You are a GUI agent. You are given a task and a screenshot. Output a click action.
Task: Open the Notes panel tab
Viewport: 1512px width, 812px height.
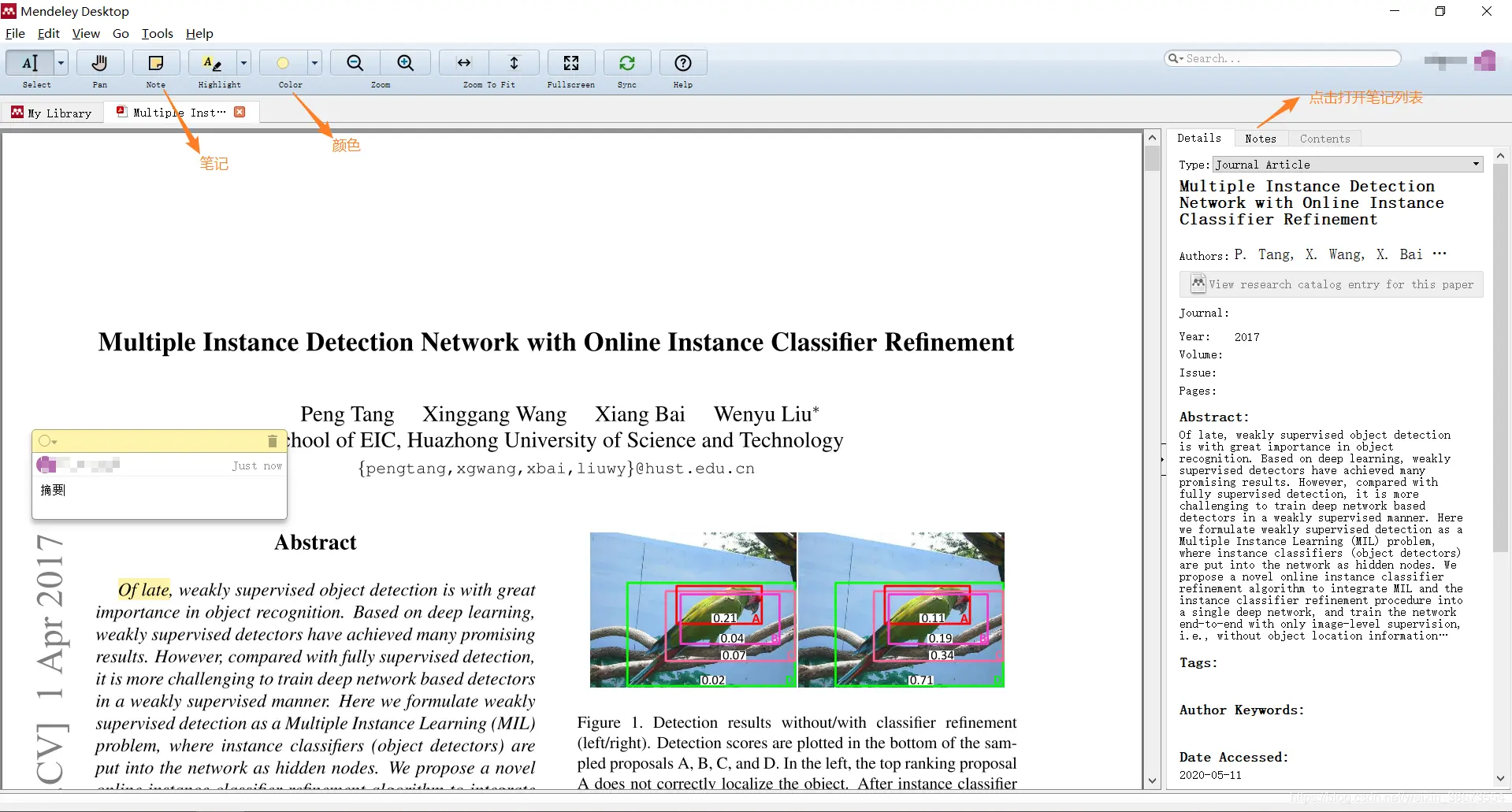pyautogui.click(x=1261, y=139)
